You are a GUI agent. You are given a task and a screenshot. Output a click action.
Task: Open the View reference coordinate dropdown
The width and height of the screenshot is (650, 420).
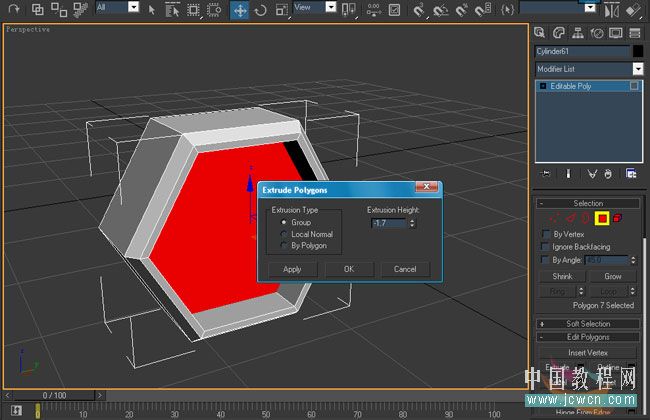pyautogui.click(x=331, y=7)
